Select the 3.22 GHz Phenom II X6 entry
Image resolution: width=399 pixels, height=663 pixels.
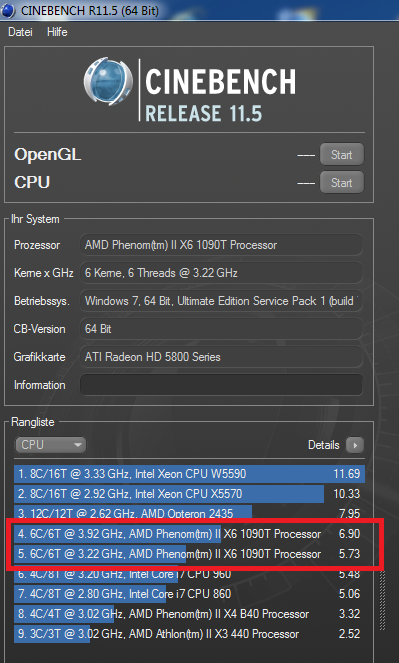[189, 554]
